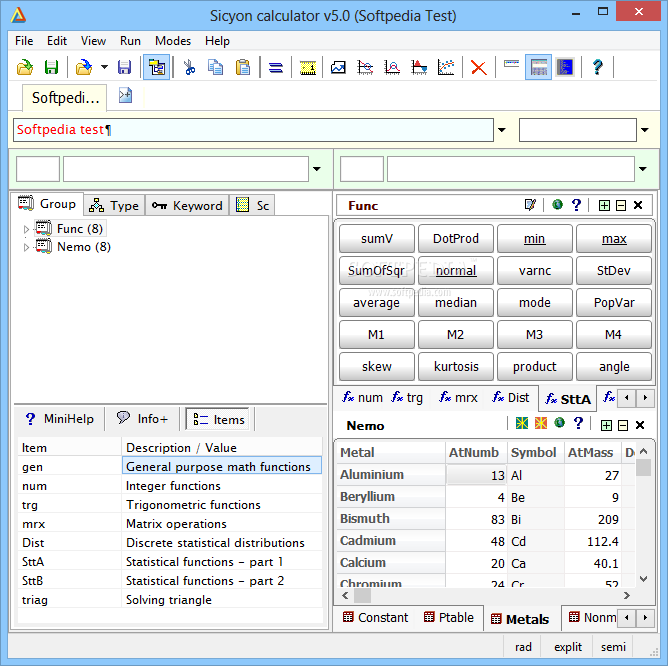Image resolution: width=668 pixels, height=666 pixels.
Task: Switch to the Type tab
Action: (114, 206)
